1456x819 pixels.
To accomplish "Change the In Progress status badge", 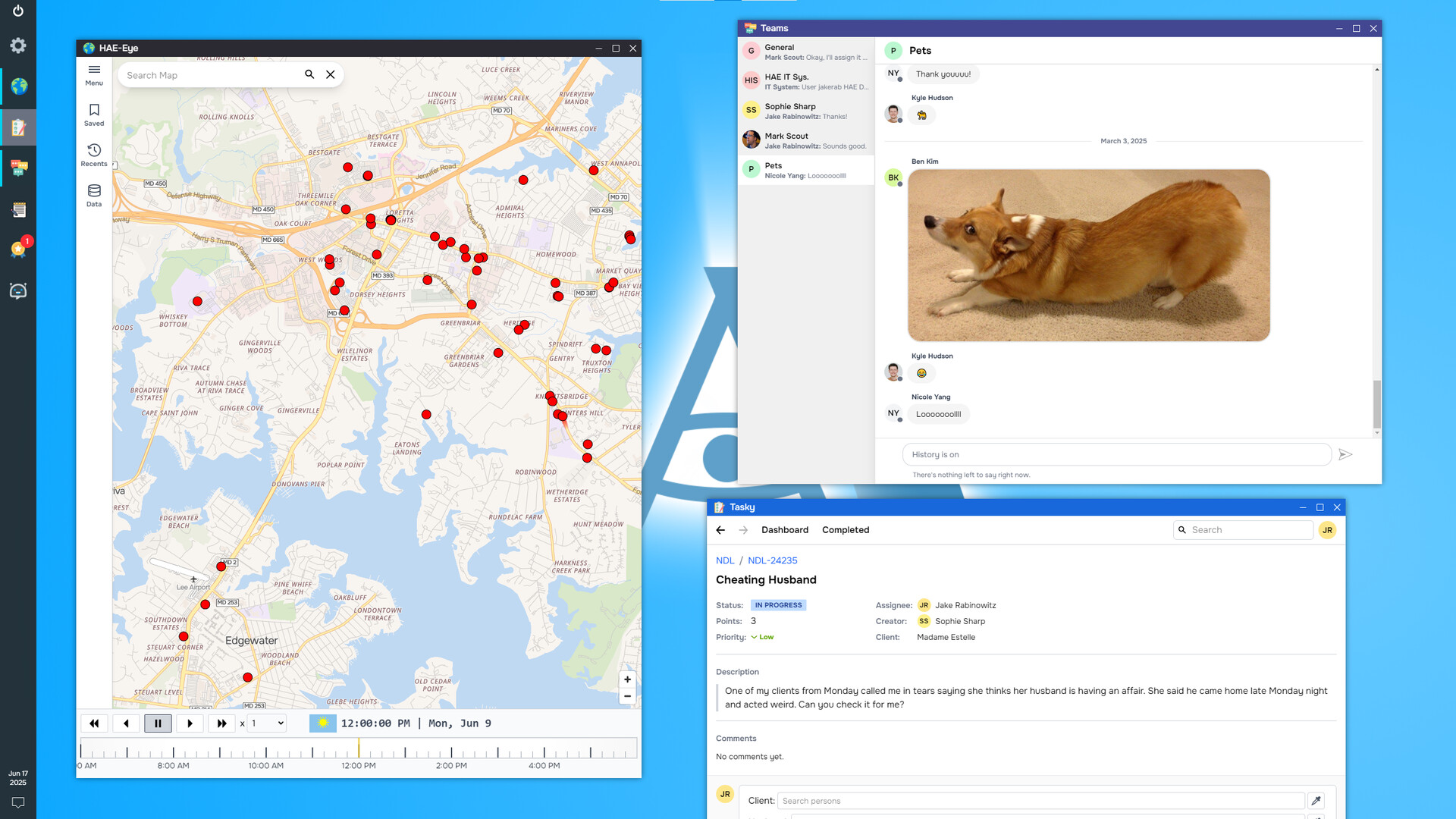I will [x=778, y=605].
